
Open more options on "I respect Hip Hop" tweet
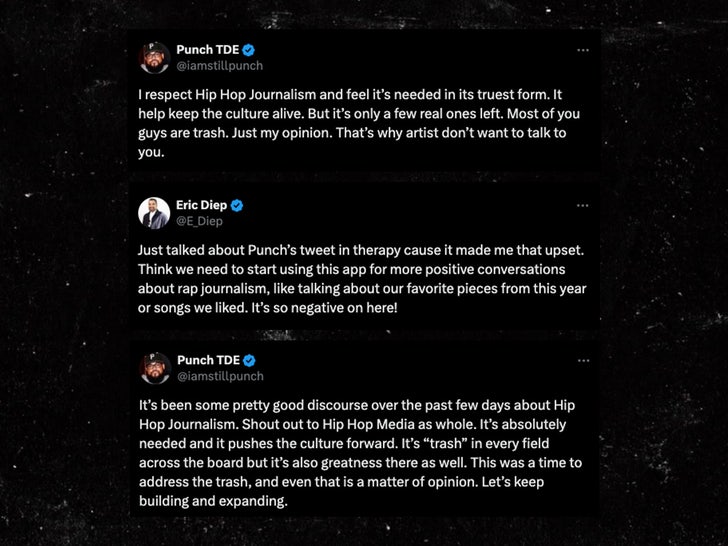(582, 49)
